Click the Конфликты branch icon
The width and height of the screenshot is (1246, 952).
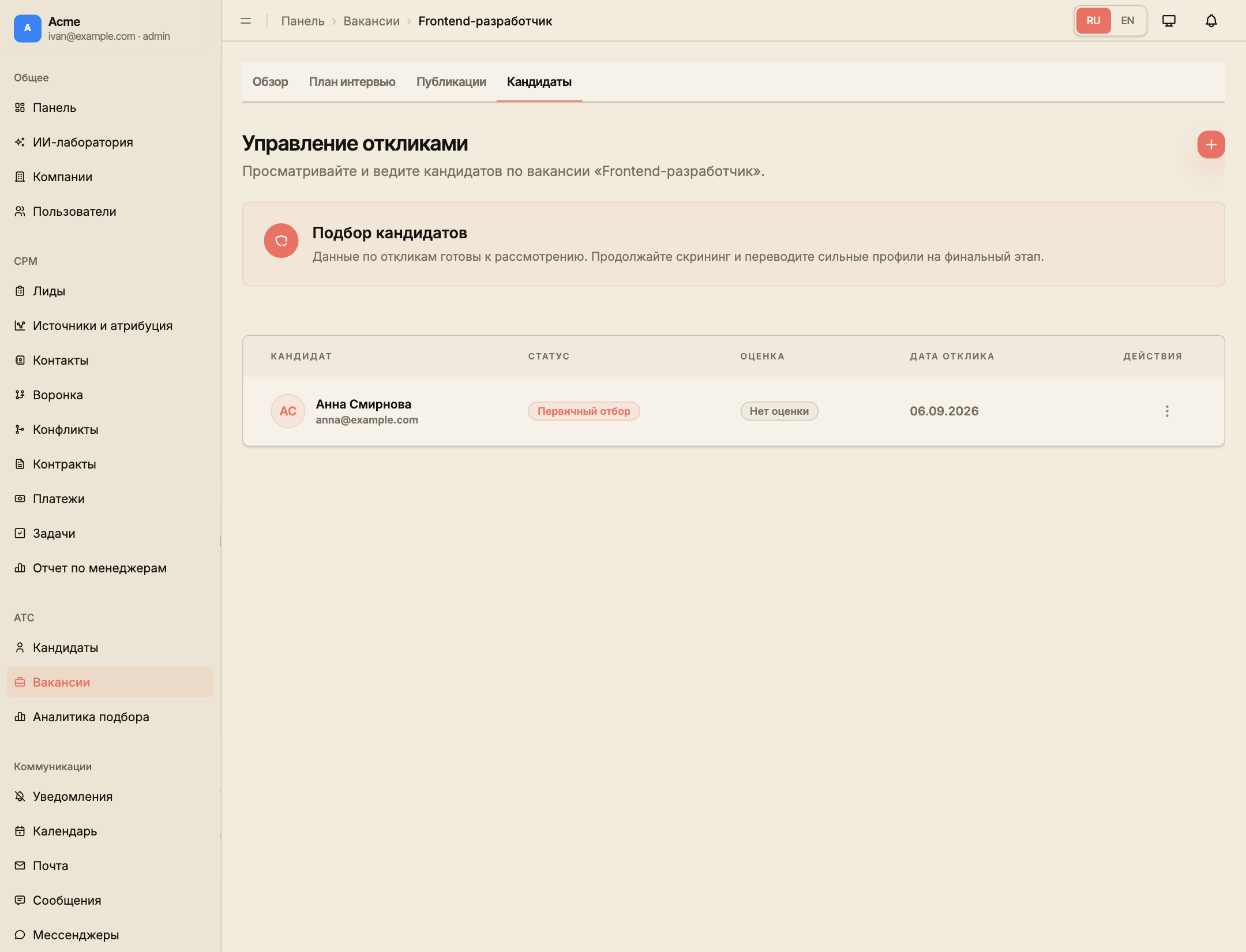coord(20,429)
